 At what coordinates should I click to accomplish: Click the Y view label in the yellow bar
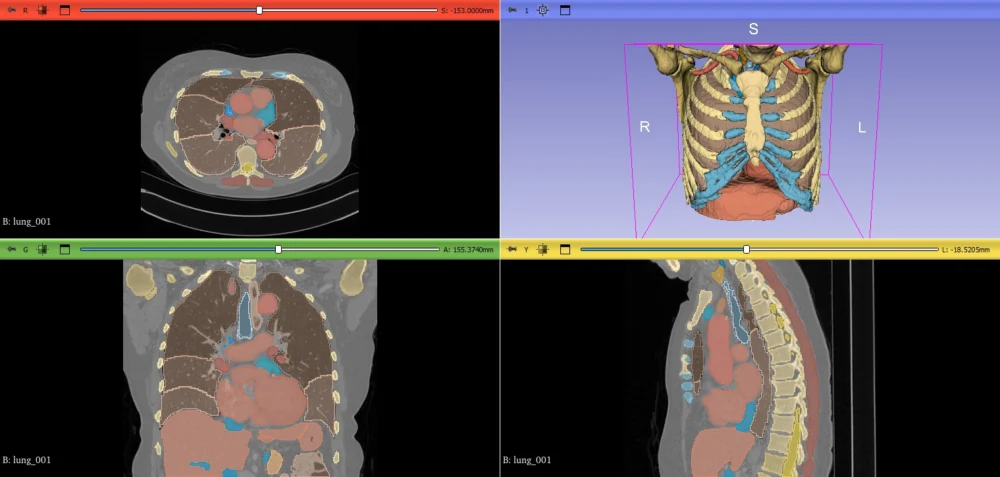pos(526,250)
